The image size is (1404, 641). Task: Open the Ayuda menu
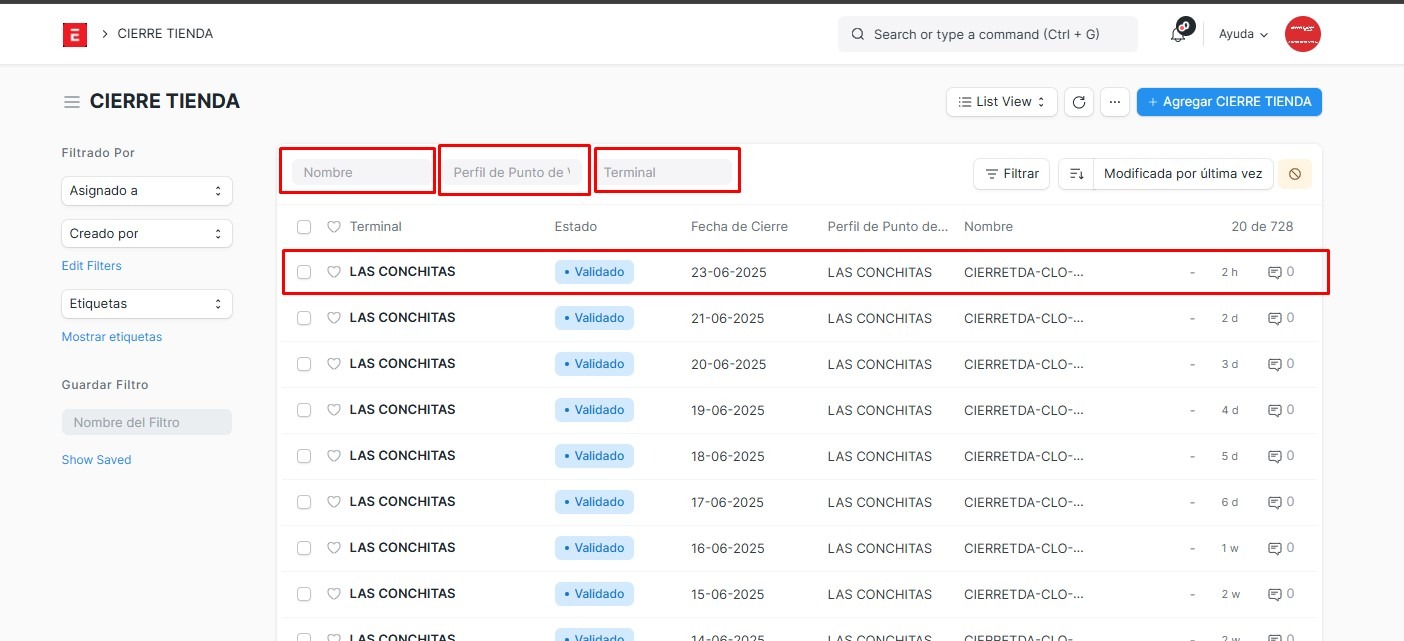tap(1243, 34)
